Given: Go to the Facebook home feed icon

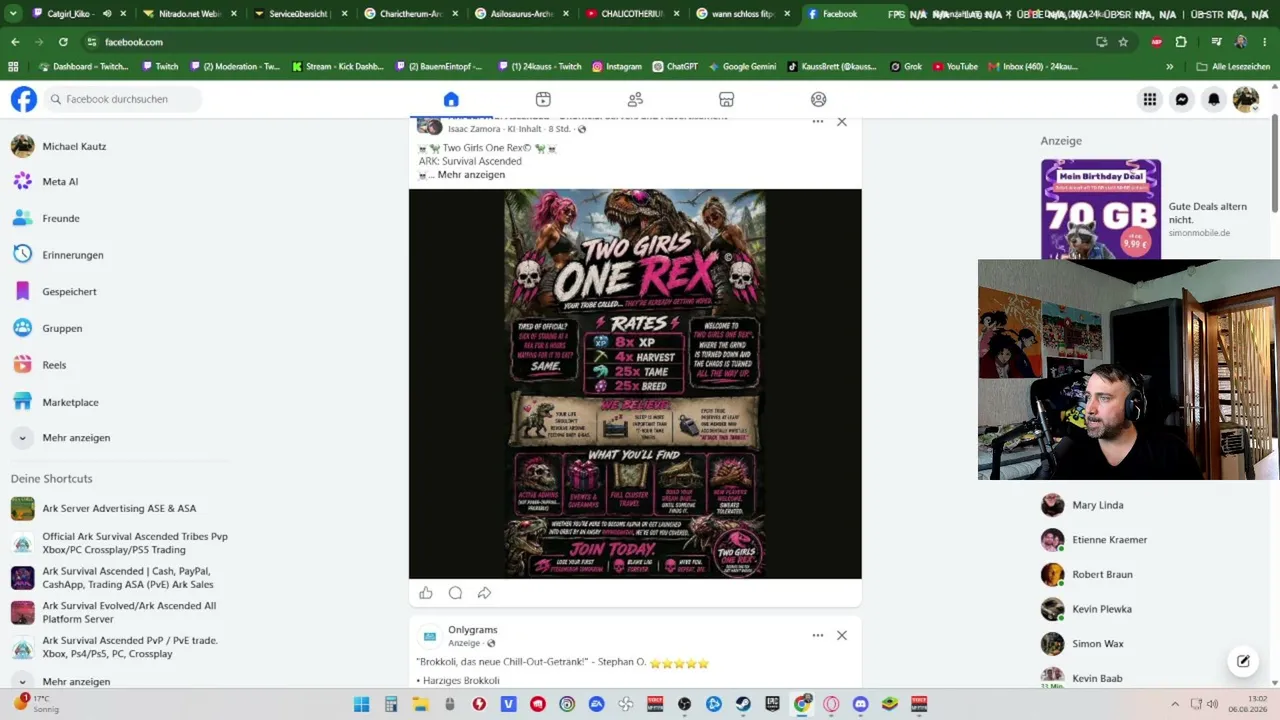Looking at the screenshot, I should click(451, 99).
